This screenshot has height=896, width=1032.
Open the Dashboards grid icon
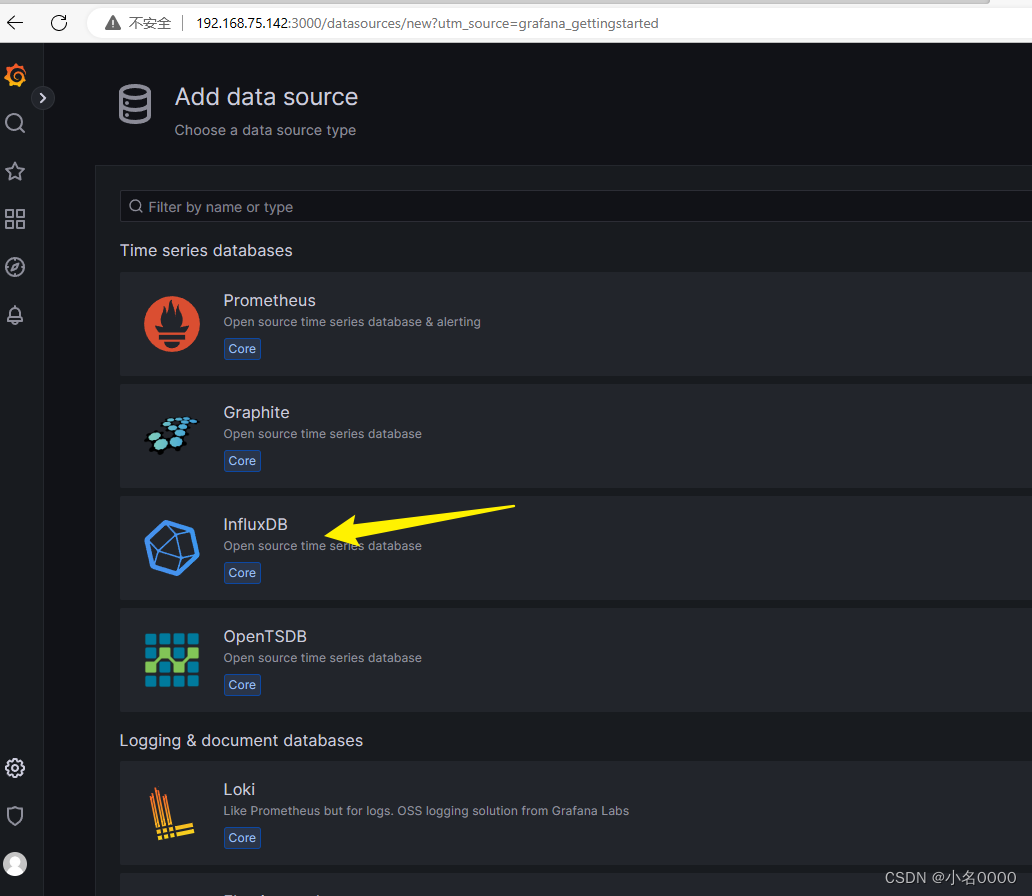point(15,219)
